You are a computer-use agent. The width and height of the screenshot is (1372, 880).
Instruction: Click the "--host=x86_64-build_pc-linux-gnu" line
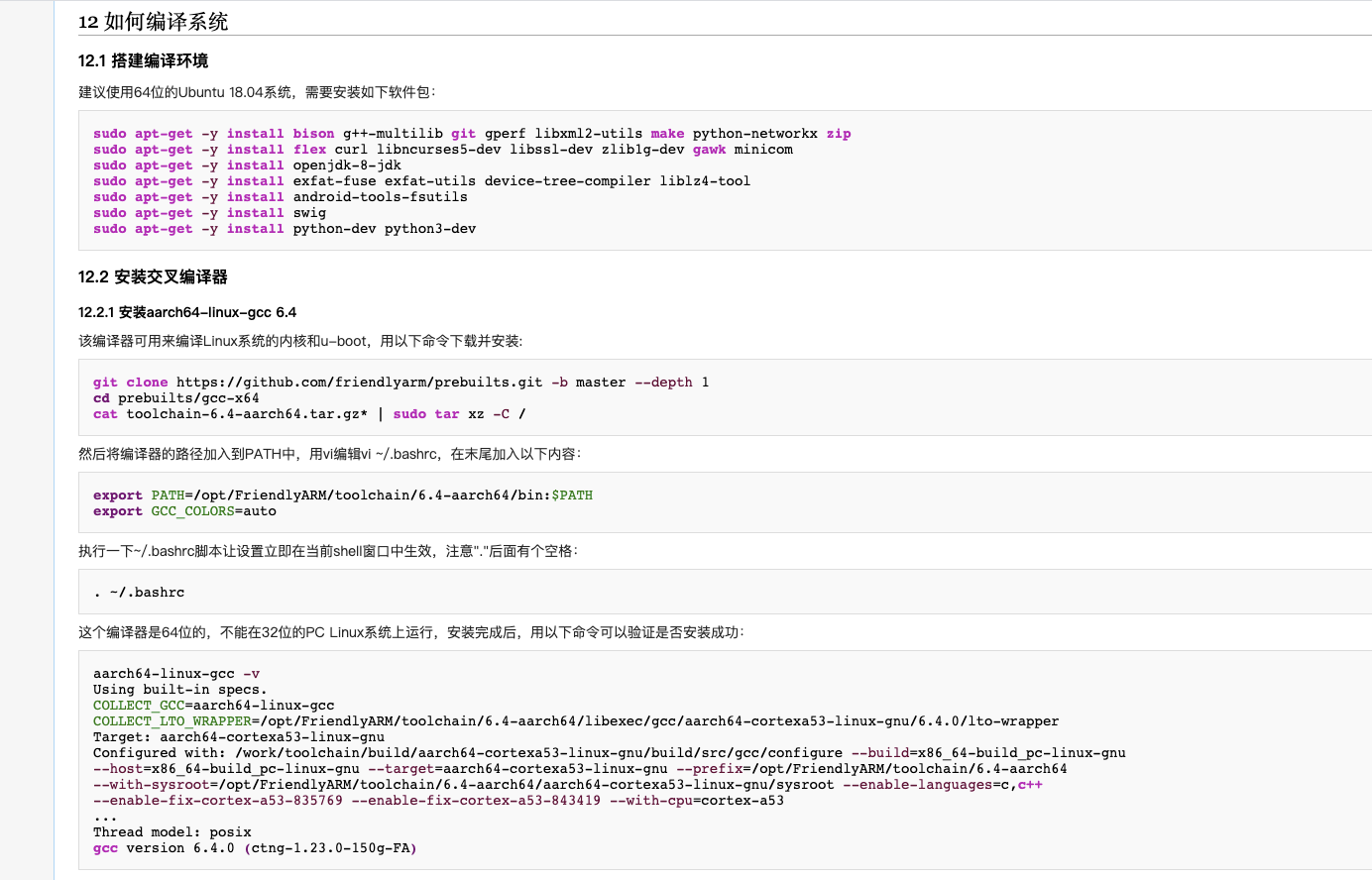point(580,769)
